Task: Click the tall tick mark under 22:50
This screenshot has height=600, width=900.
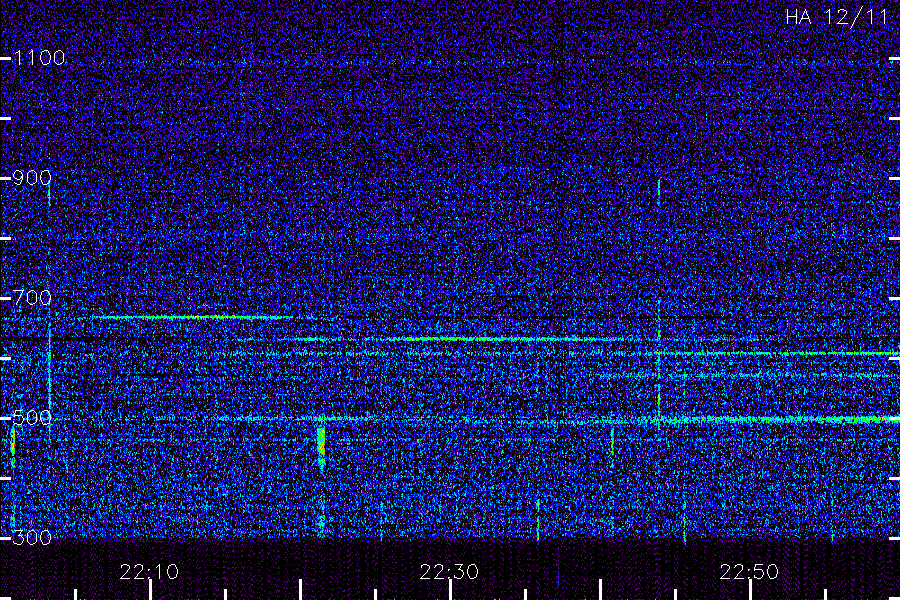Action: pyautogui.click(x=751, y=590)
